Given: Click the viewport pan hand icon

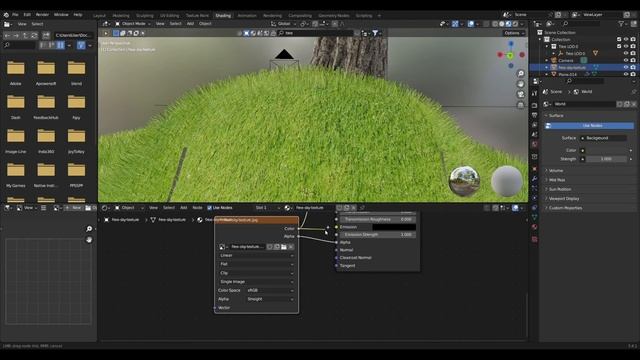Looking at the screenshot, I should click(x=520, y=84).
